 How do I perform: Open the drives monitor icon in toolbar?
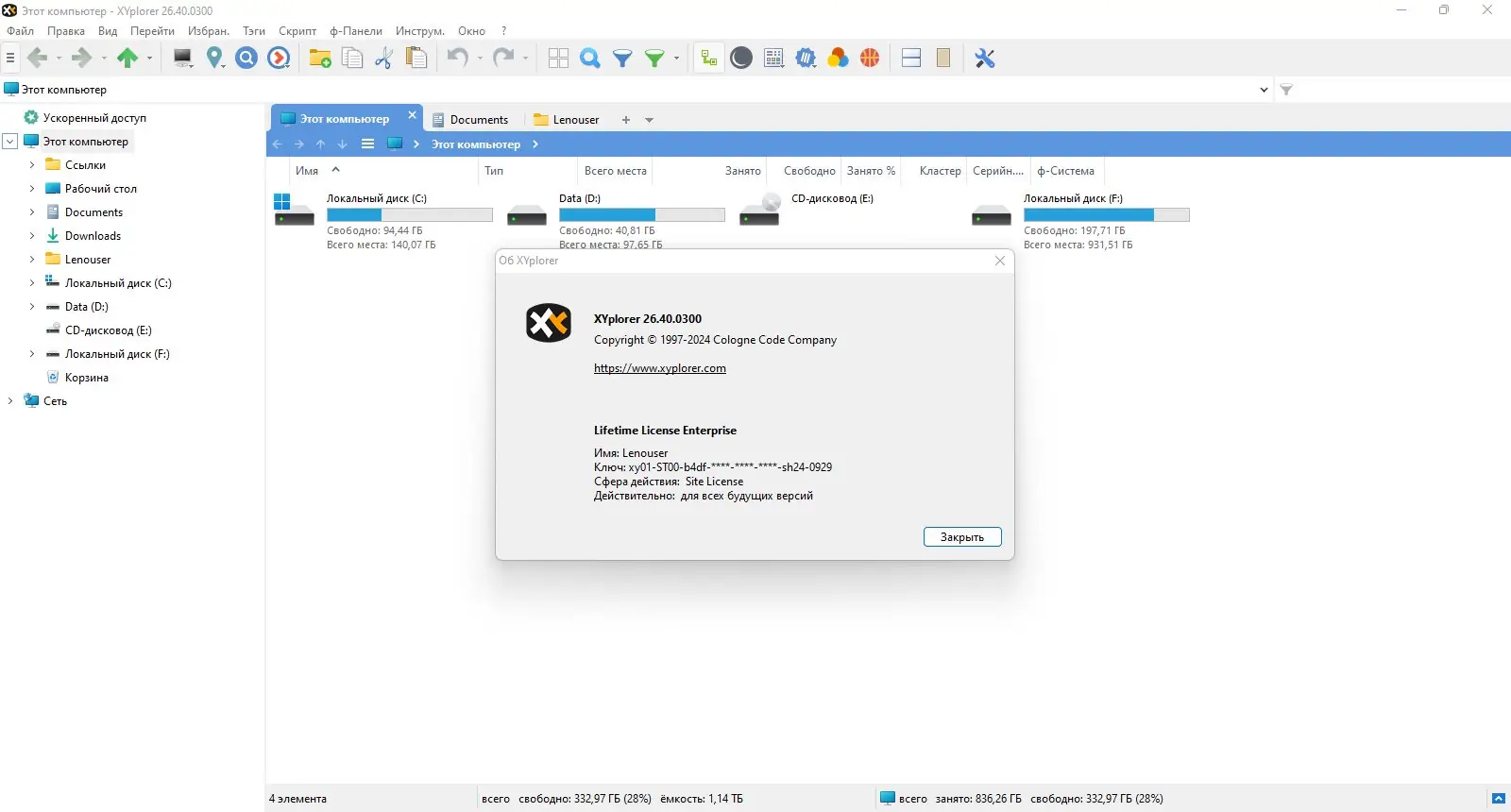click(183, 59)
